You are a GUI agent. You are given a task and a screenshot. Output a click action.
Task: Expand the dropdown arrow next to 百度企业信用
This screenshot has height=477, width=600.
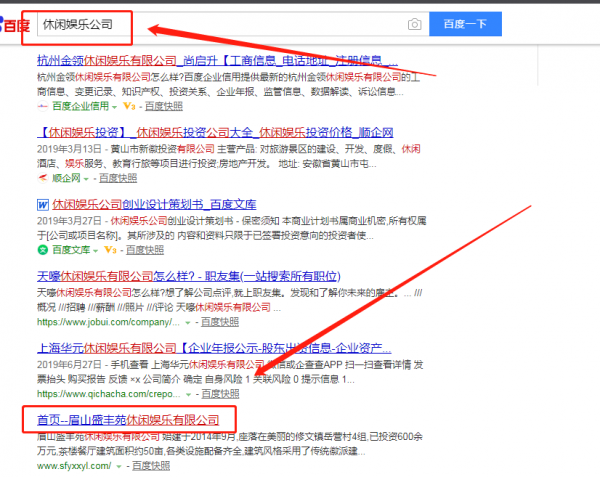[x=114, y=104]
